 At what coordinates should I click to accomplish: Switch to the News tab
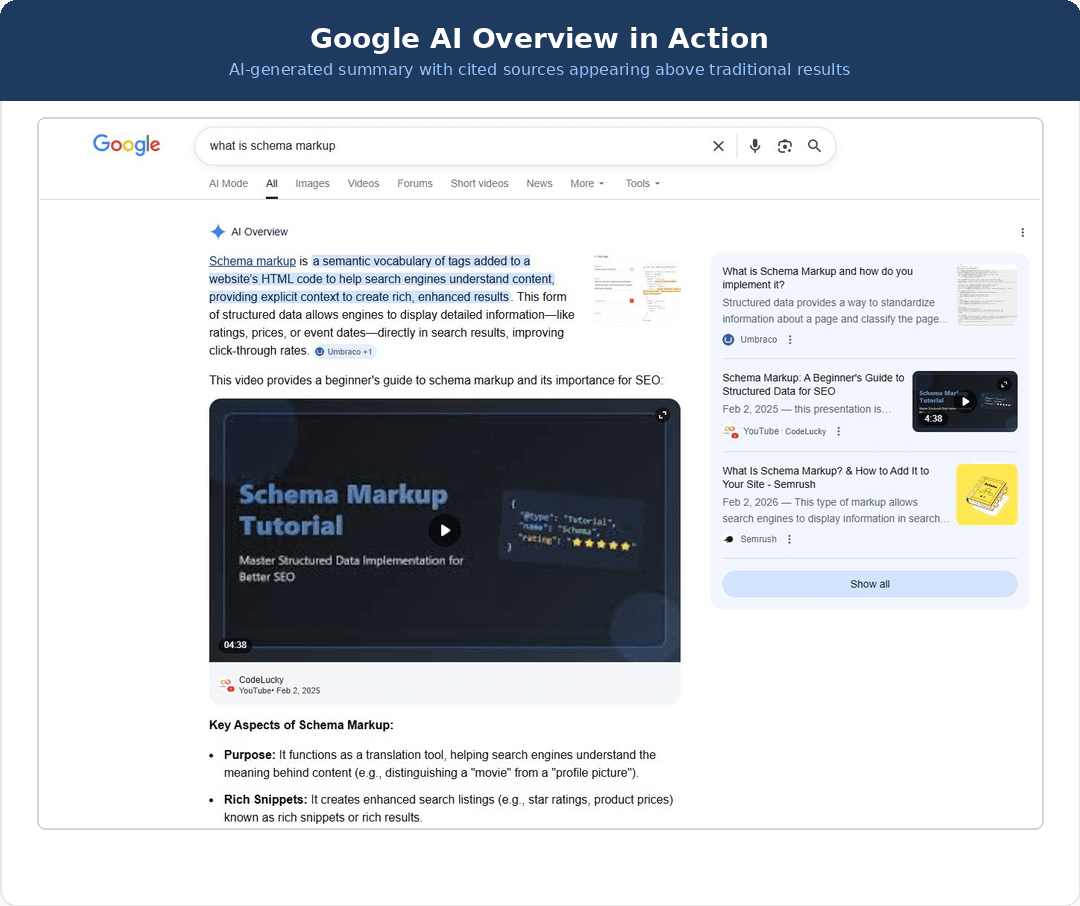539,183
